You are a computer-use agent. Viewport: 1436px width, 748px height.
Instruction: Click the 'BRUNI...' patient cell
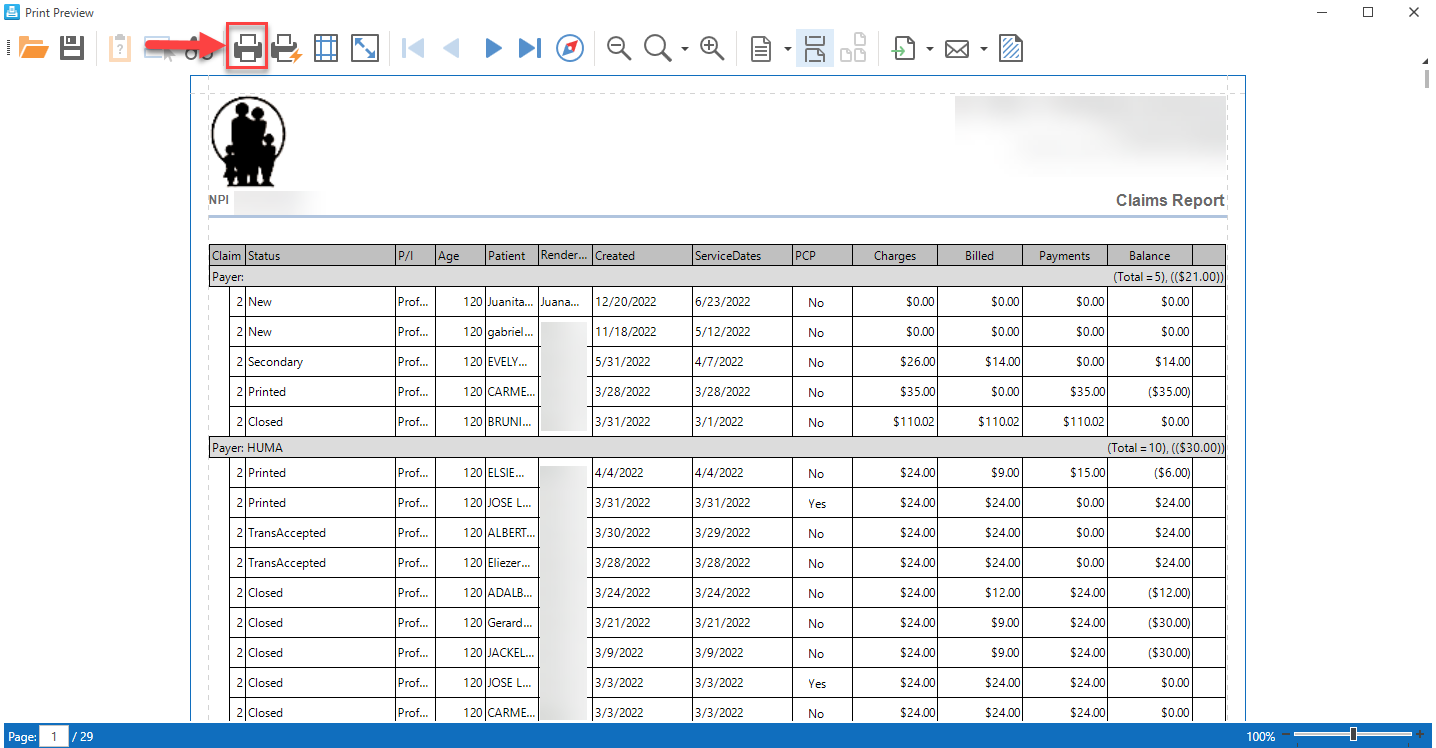(511, 422)
